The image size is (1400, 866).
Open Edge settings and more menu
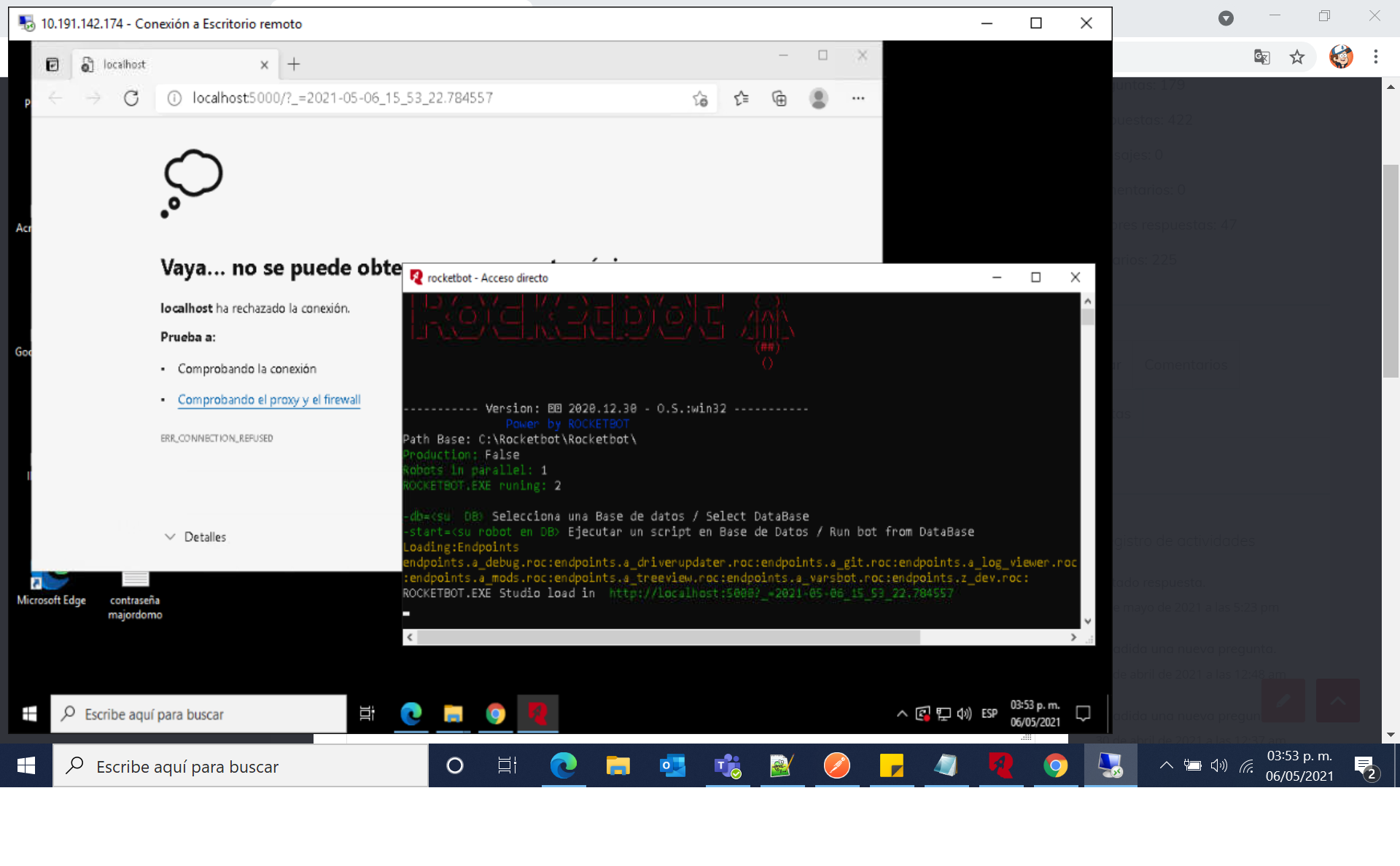(858, 98)
